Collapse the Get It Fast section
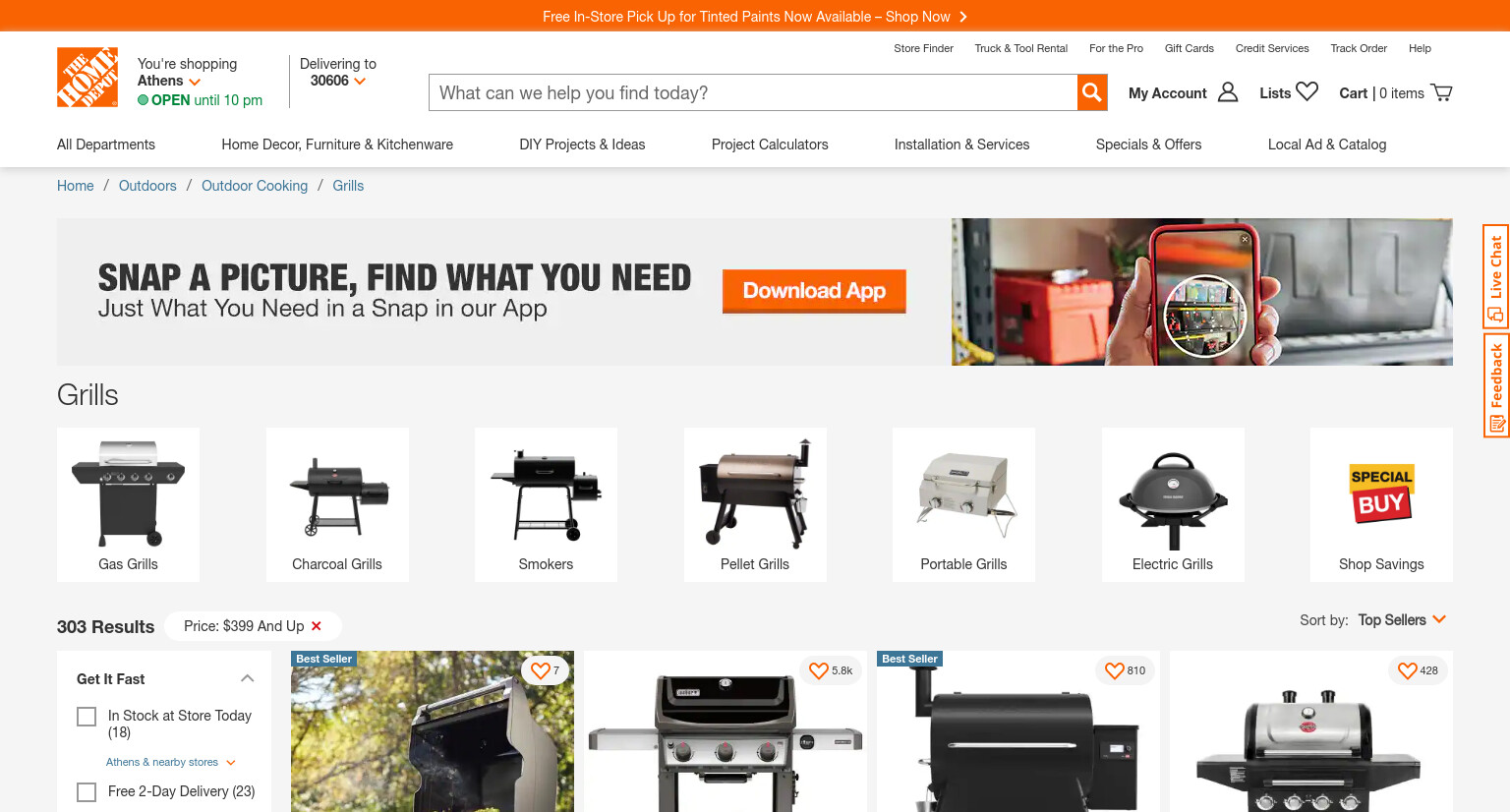The width and height of the screenshot is (1510, 812). (248, 678)
